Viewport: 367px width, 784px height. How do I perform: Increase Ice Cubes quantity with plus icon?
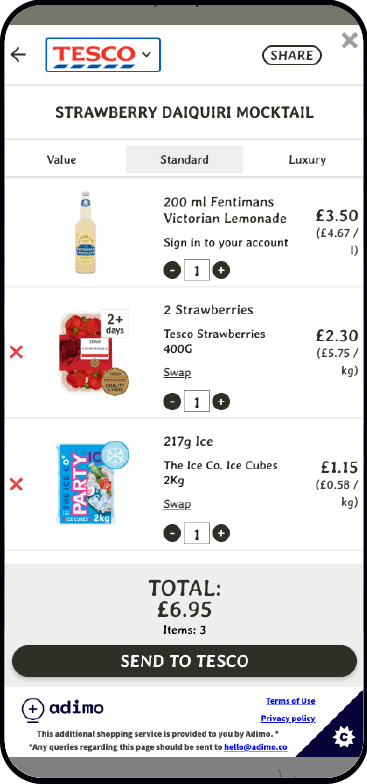[x=221, y=534]
